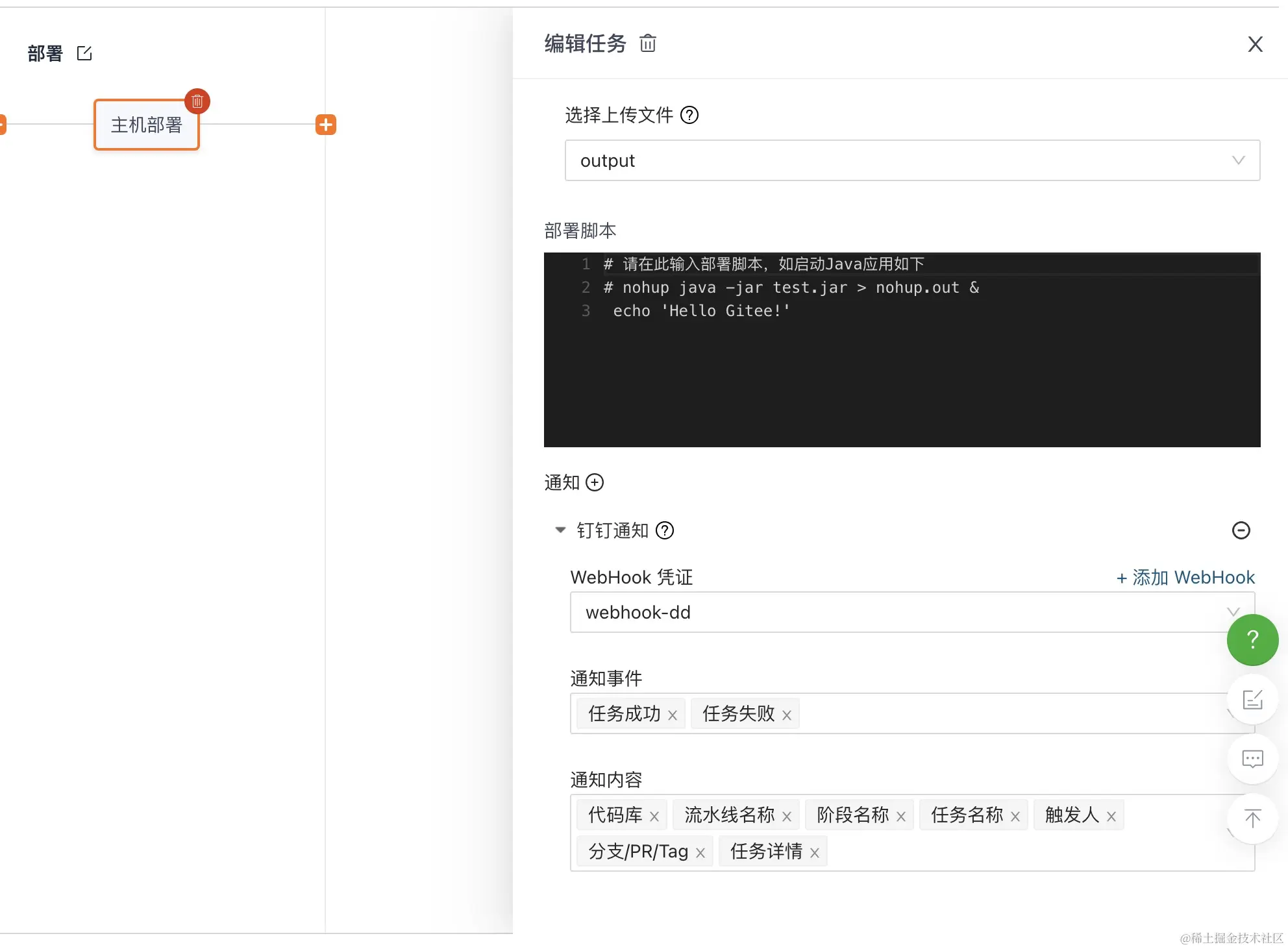Screen dimensions: 1288x949
Task: Add a notification with 通知 plus icon
Action: [x=595, y=482]
